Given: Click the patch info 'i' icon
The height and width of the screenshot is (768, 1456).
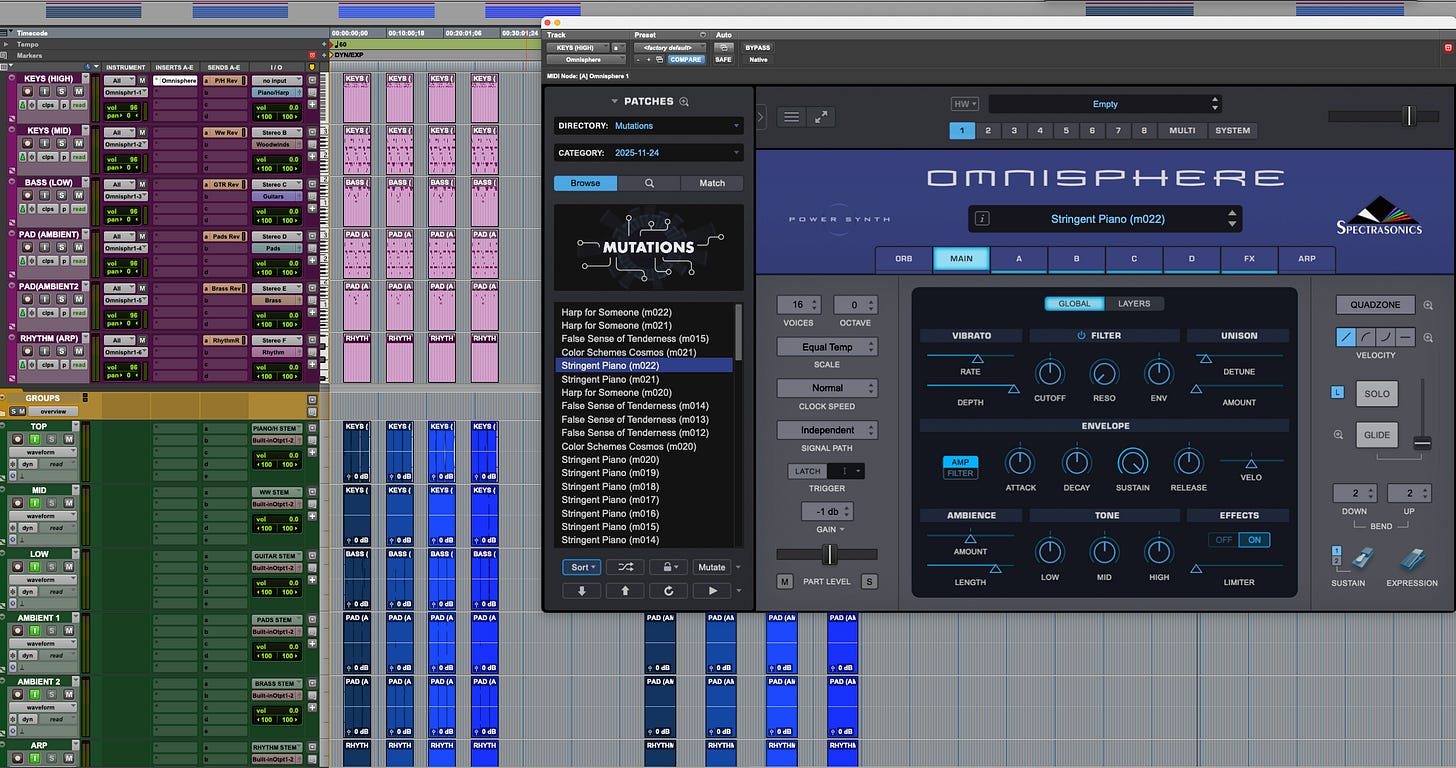Looking at the screenshot, I should coord(981,219).
